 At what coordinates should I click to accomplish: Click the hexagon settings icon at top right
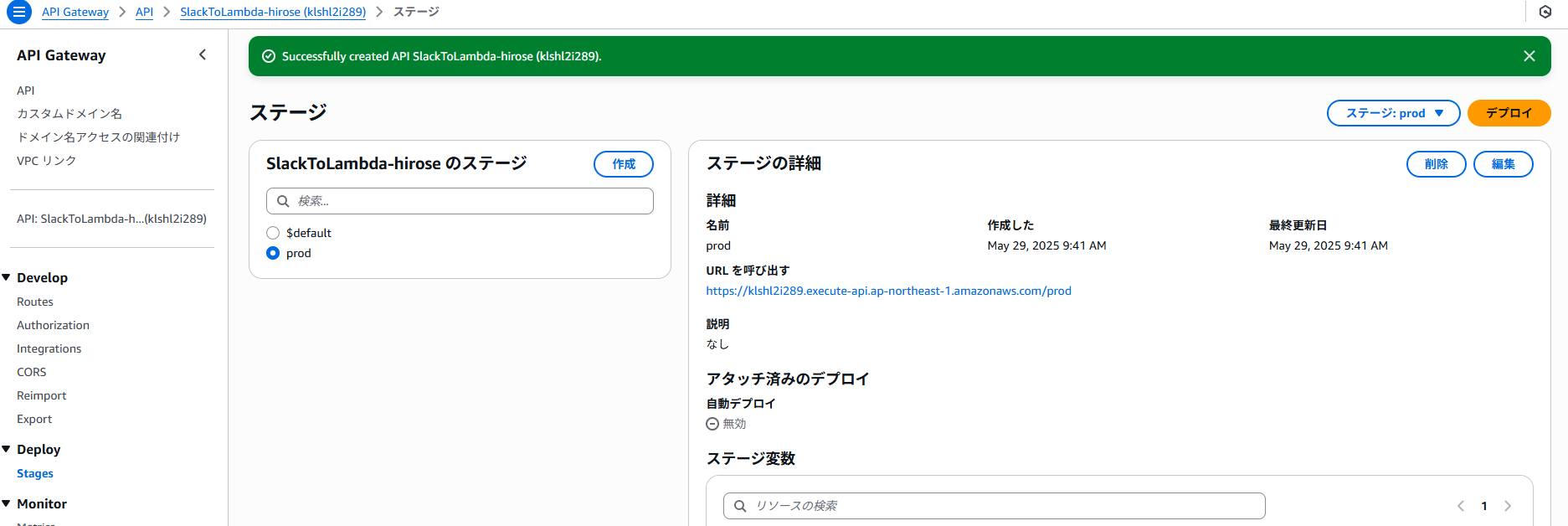pyautogui.click(x=1545, y=12)
